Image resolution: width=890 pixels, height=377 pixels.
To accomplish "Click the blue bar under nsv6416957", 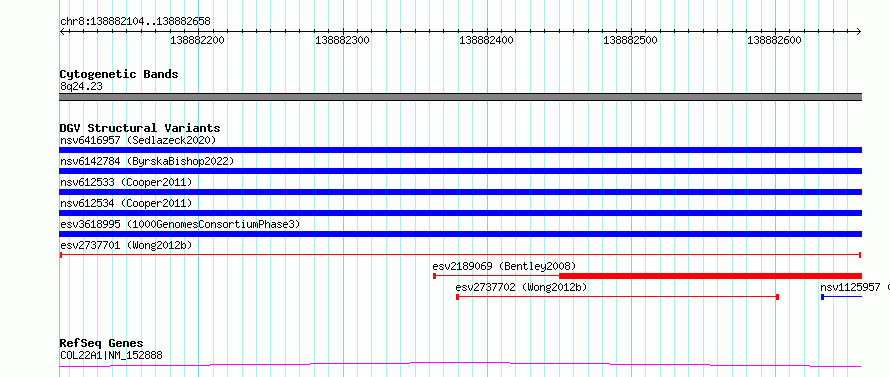I will click(x=460, y=150).
